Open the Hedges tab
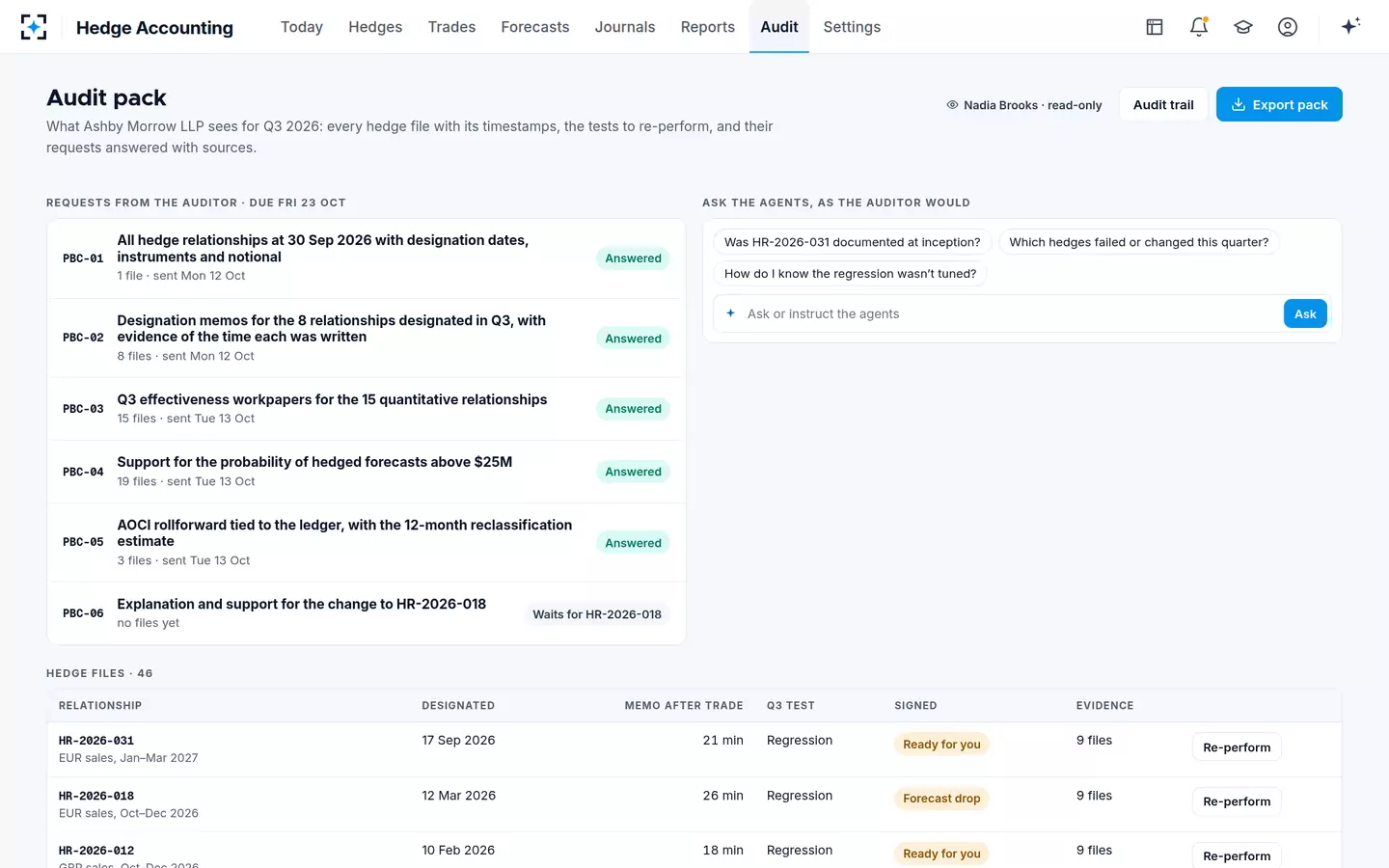The width and height of the screenshot is (1389, 868). (375, 27)
